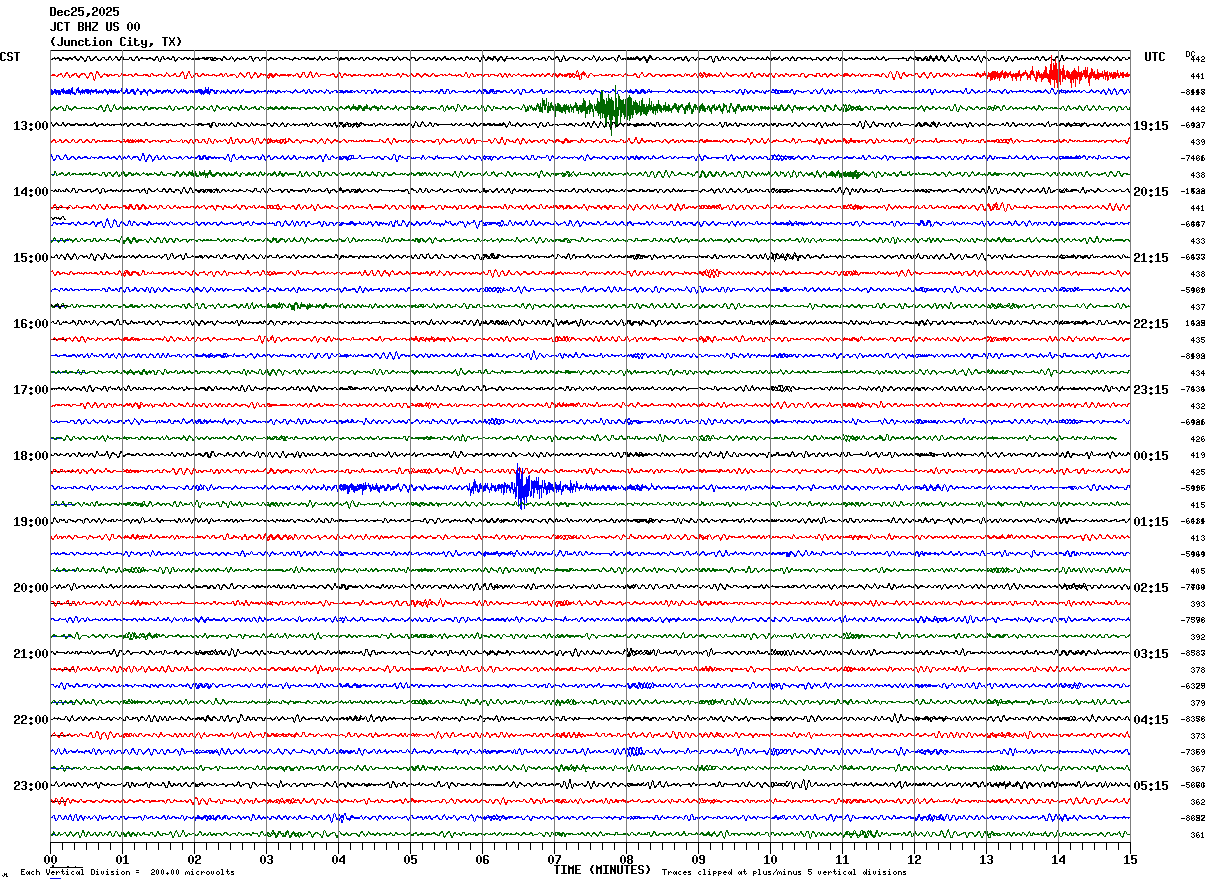Select the 23:00 CST time label
The height and width of the screenshot is (886, 1210).
pyautogui.click(x=30, y=786)
